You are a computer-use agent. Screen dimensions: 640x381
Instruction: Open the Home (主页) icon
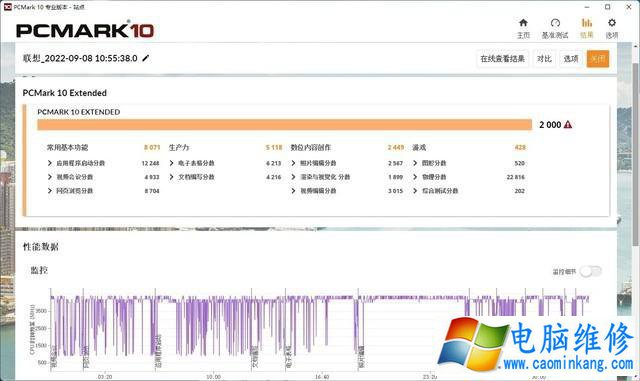click(523, 23)
